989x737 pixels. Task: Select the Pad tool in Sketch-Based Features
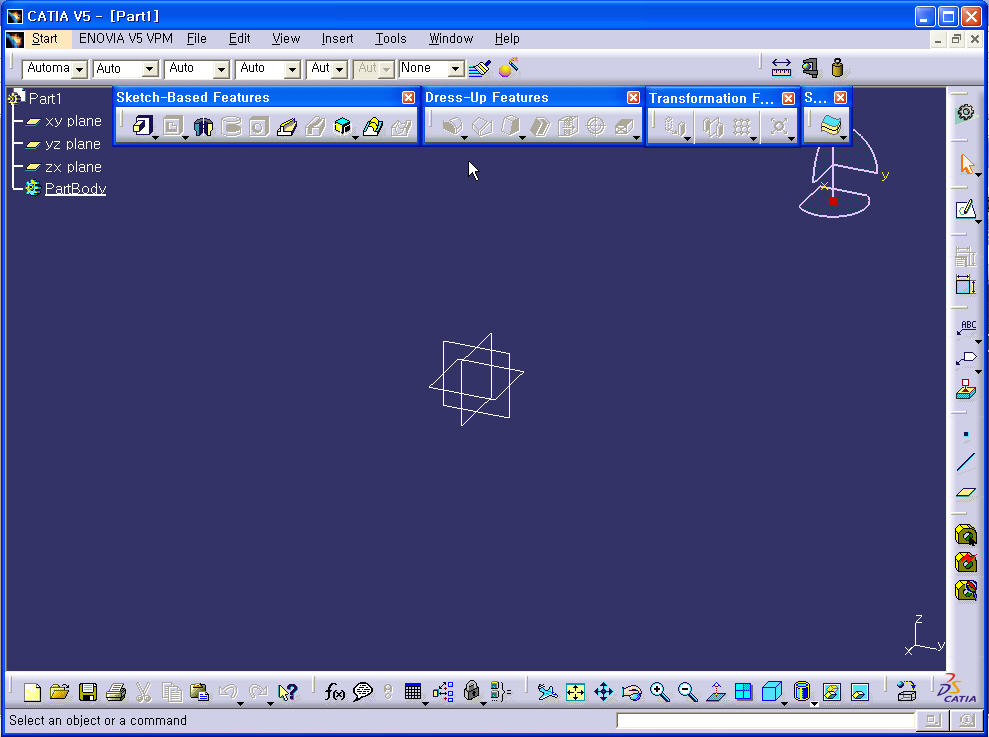pos(142,126)
